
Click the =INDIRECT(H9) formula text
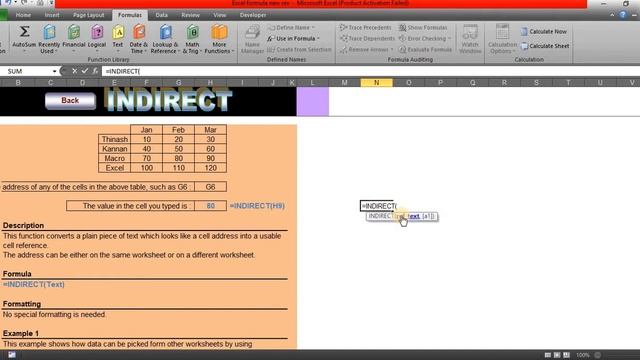[257, 206]
